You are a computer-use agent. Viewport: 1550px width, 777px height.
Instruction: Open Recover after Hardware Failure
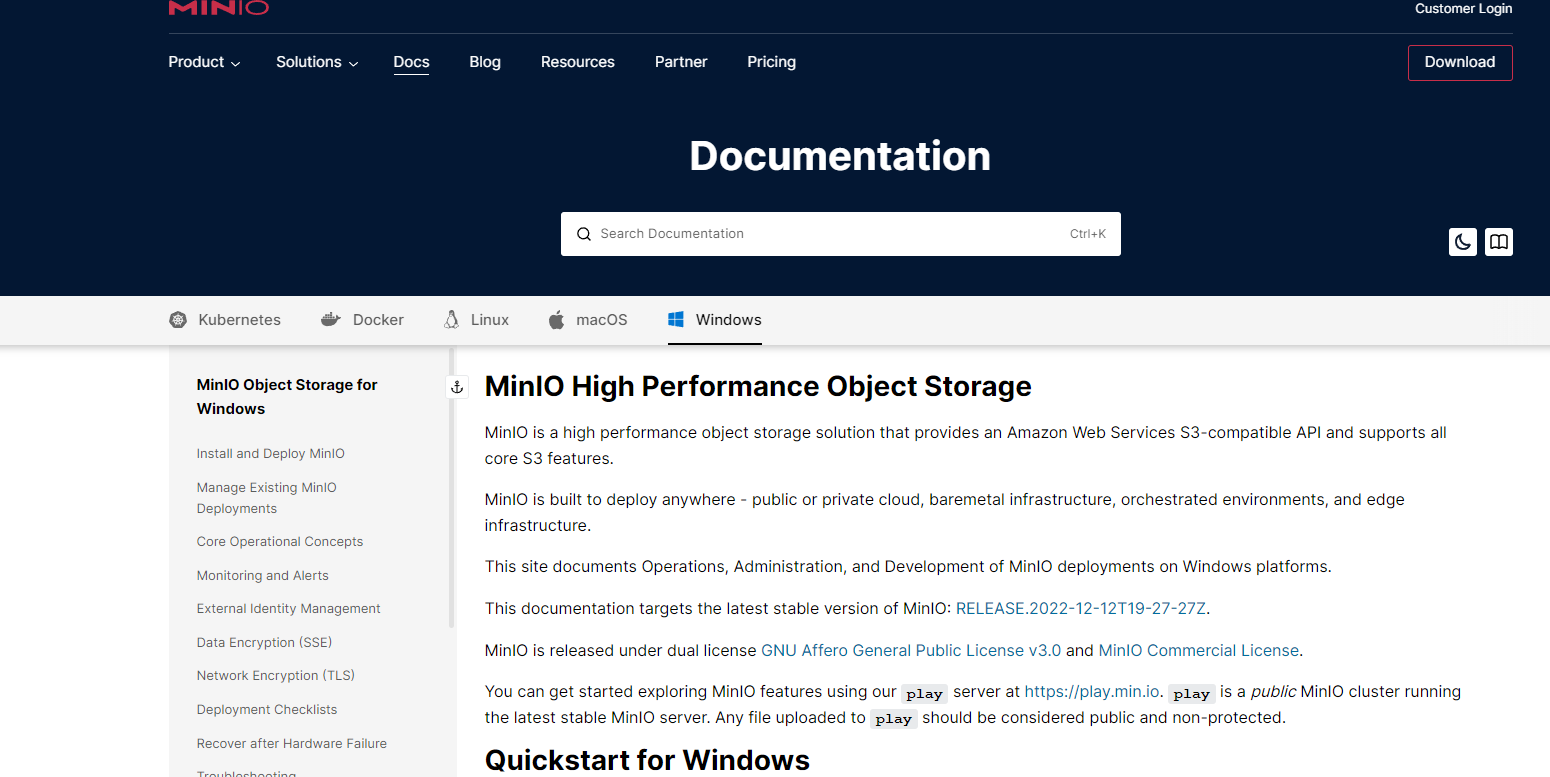tap(292, 744)
